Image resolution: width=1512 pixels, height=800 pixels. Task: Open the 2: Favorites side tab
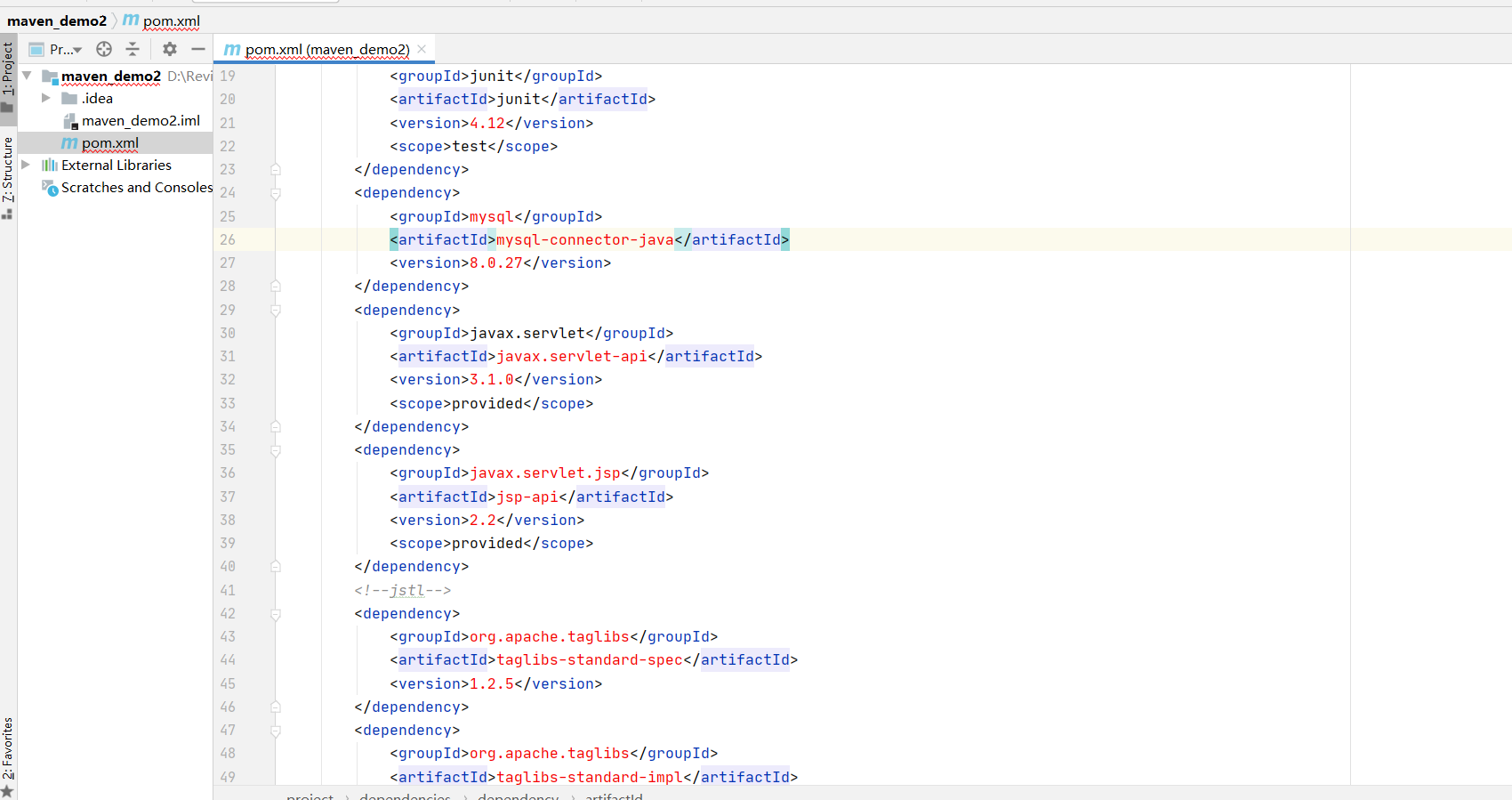[8, 757]
